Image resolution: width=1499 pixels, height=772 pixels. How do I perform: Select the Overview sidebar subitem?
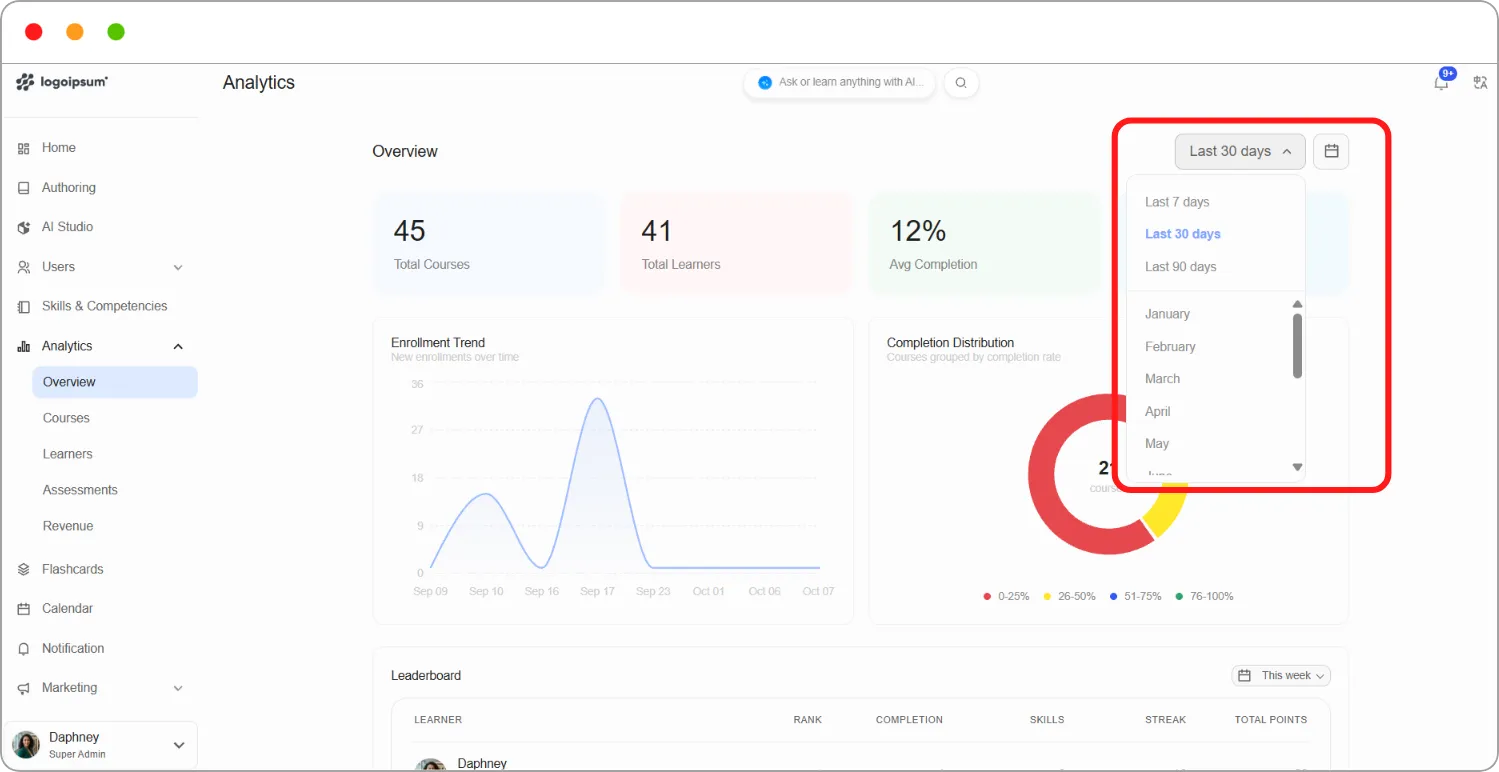click(x=115, y=382)
